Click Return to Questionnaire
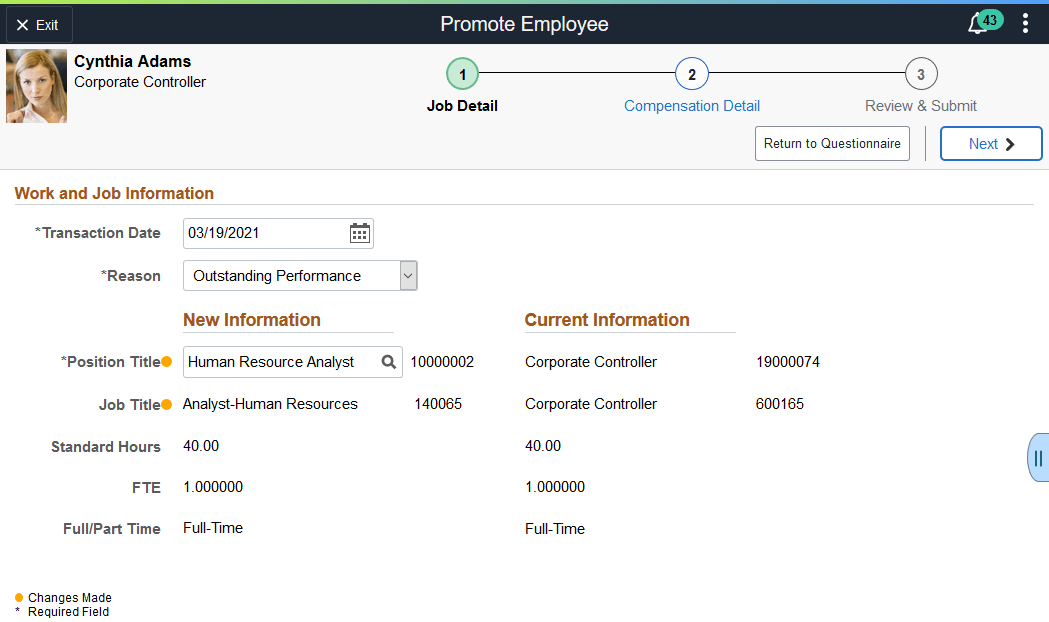Viewport: 1049px width, 622px height. point(832,143)
